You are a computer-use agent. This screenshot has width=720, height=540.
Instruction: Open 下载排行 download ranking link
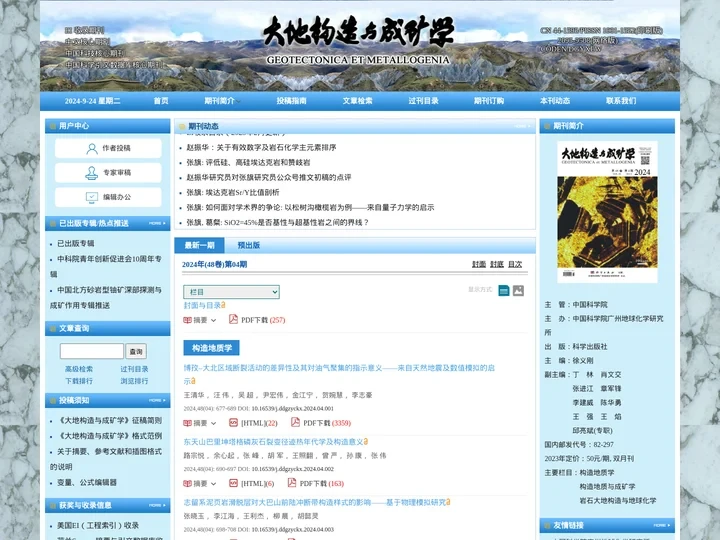[x=79, y=381]
